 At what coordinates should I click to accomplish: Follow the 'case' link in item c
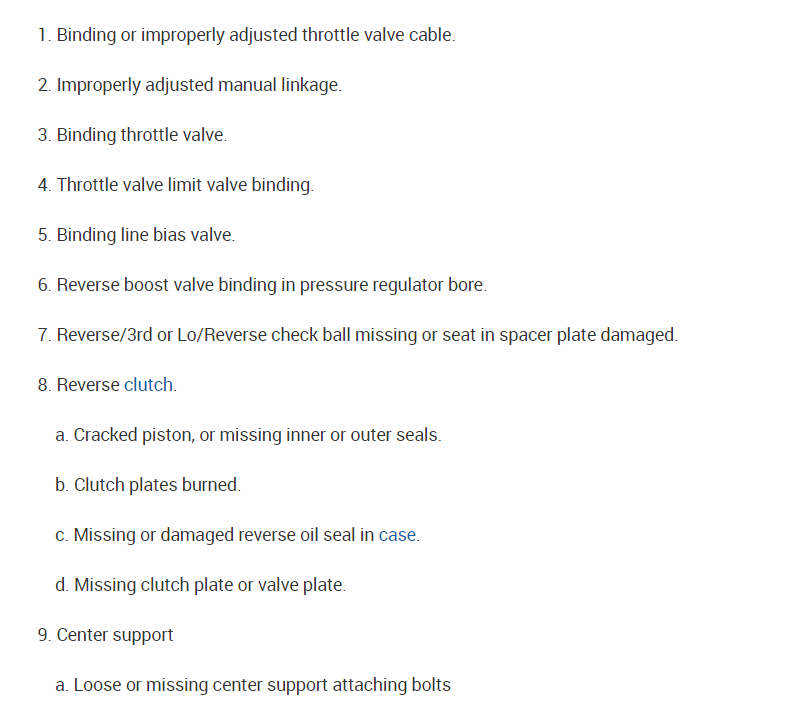(x=397, y=535)
